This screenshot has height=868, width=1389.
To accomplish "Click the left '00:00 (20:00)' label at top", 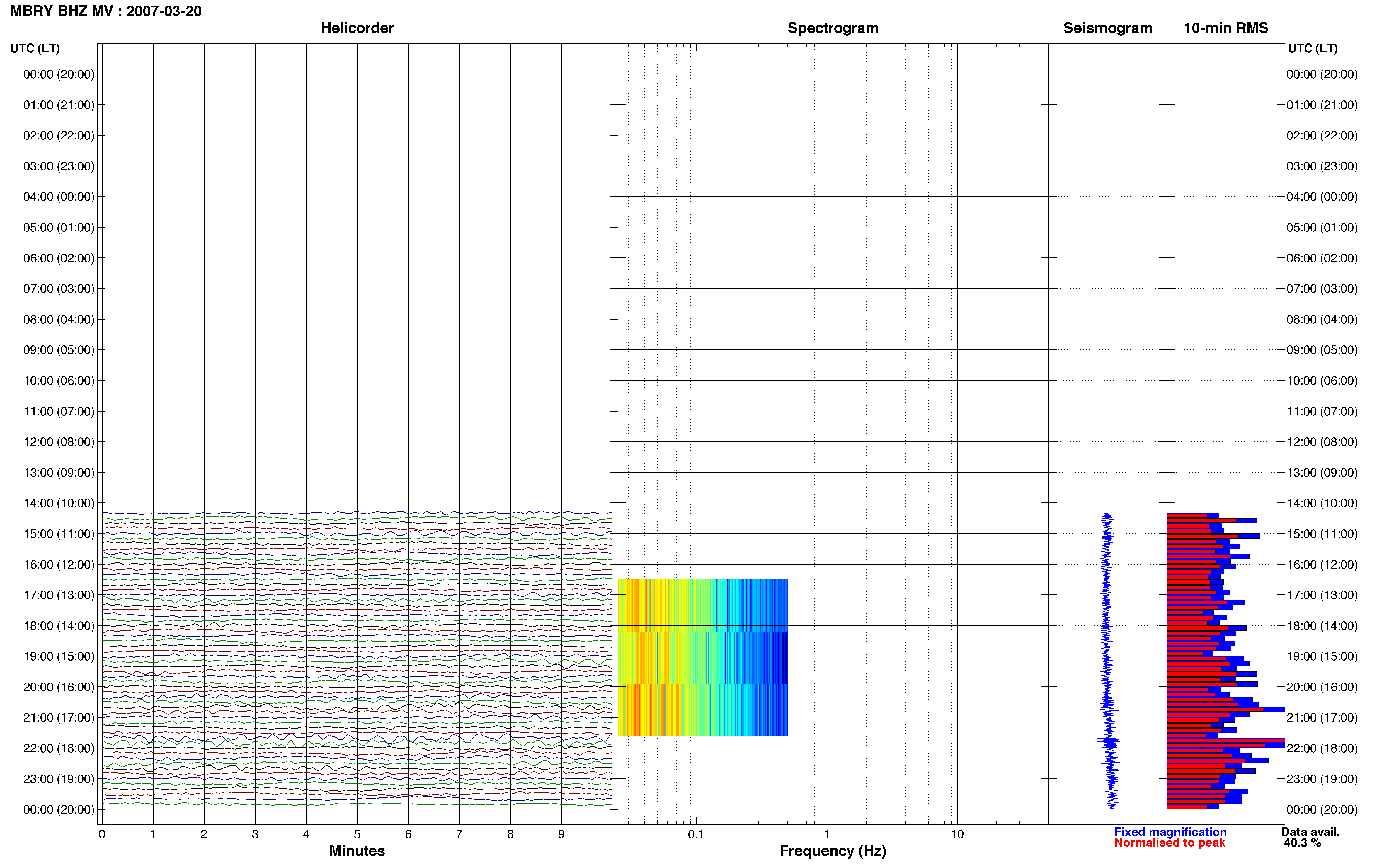I will (59, 74).
